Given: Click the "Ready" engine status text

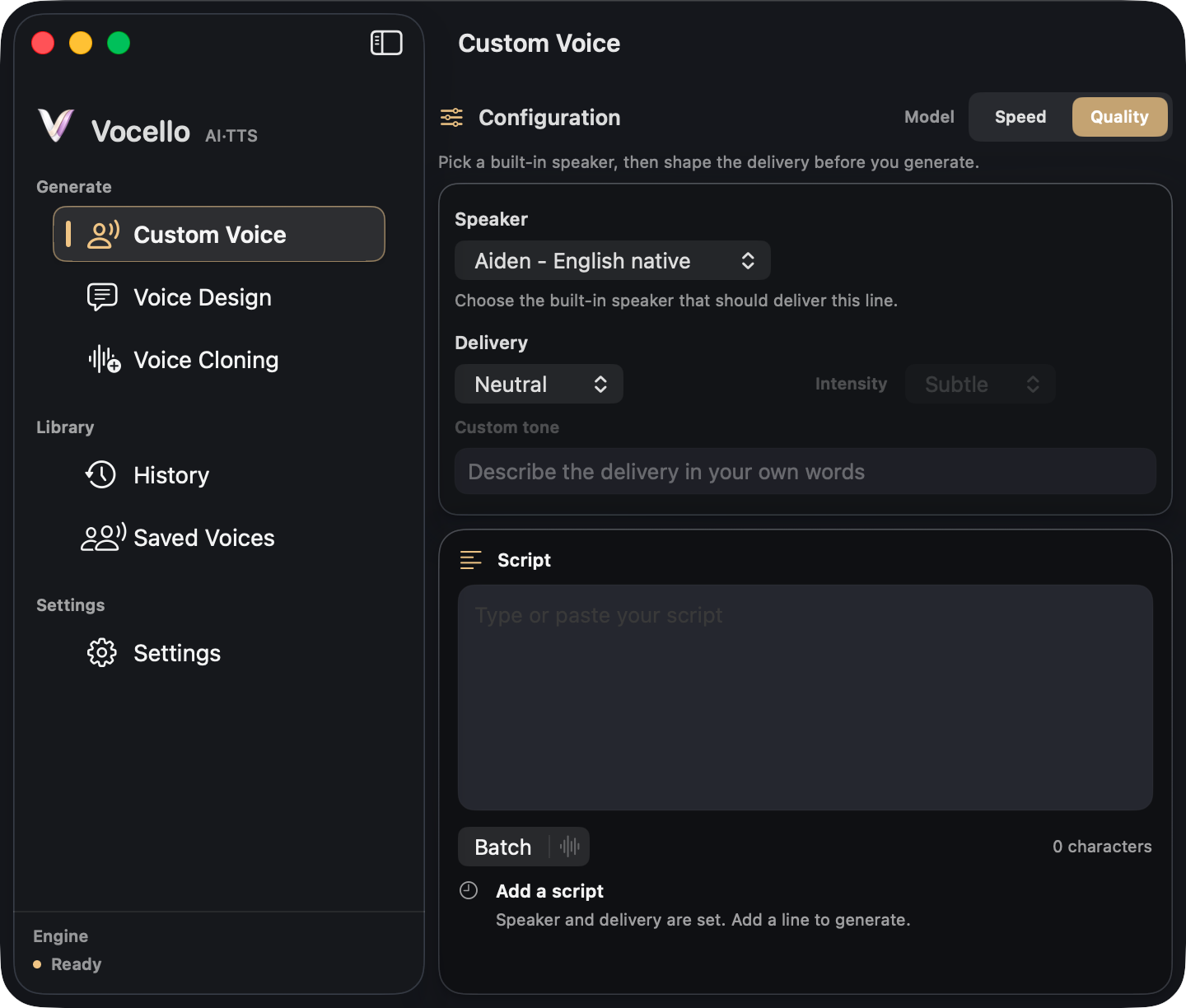Looking at the screenshot, I should (x=76, y=964).
